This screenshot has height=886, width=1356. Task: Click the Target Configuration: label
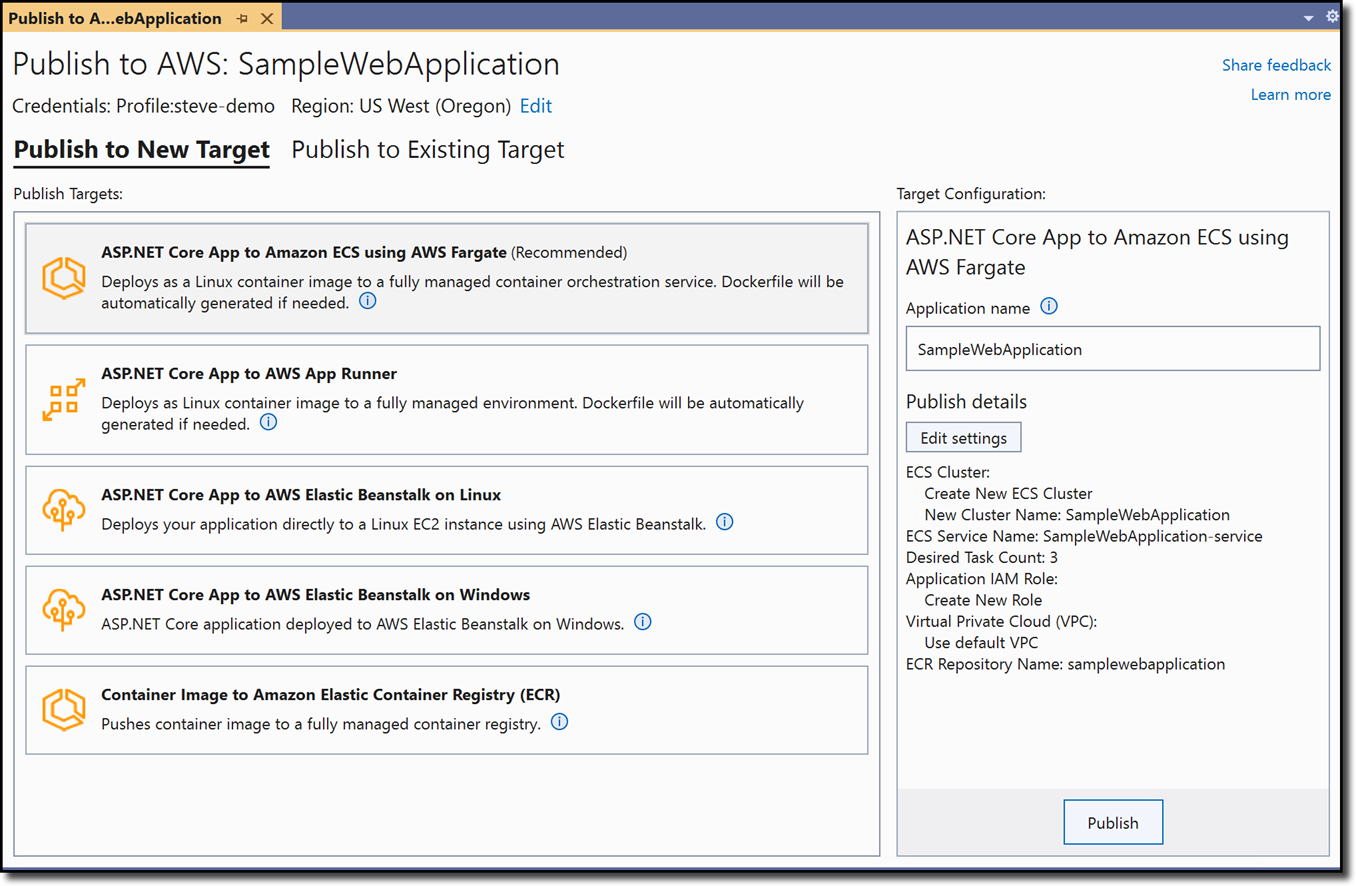[971, 194]
